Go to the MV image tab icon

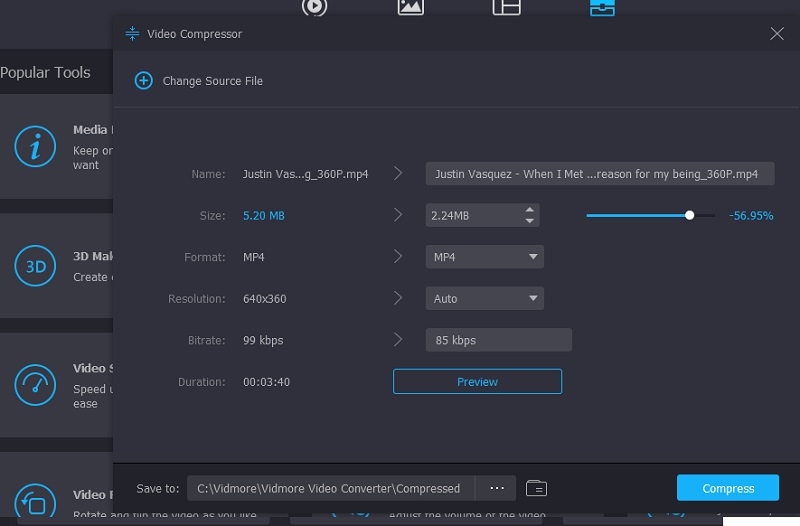click(411, 7)
